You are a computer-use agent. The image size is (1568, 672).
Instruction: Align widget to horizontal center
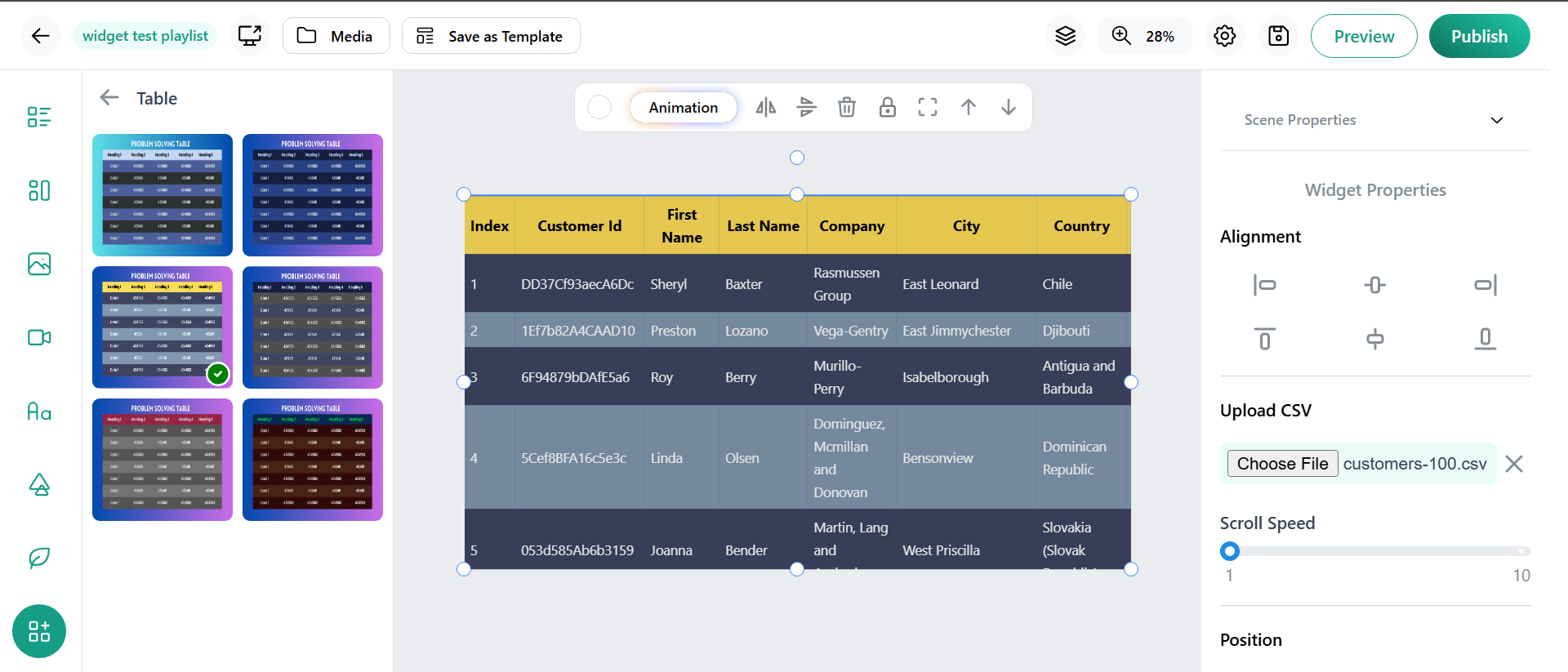[1374, 285]
